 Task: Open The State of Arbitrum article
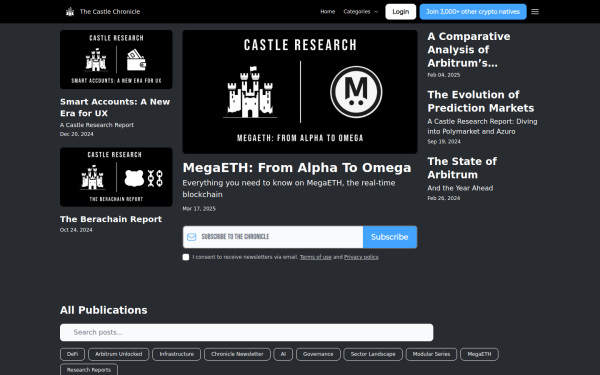click(x=462, y=168)
